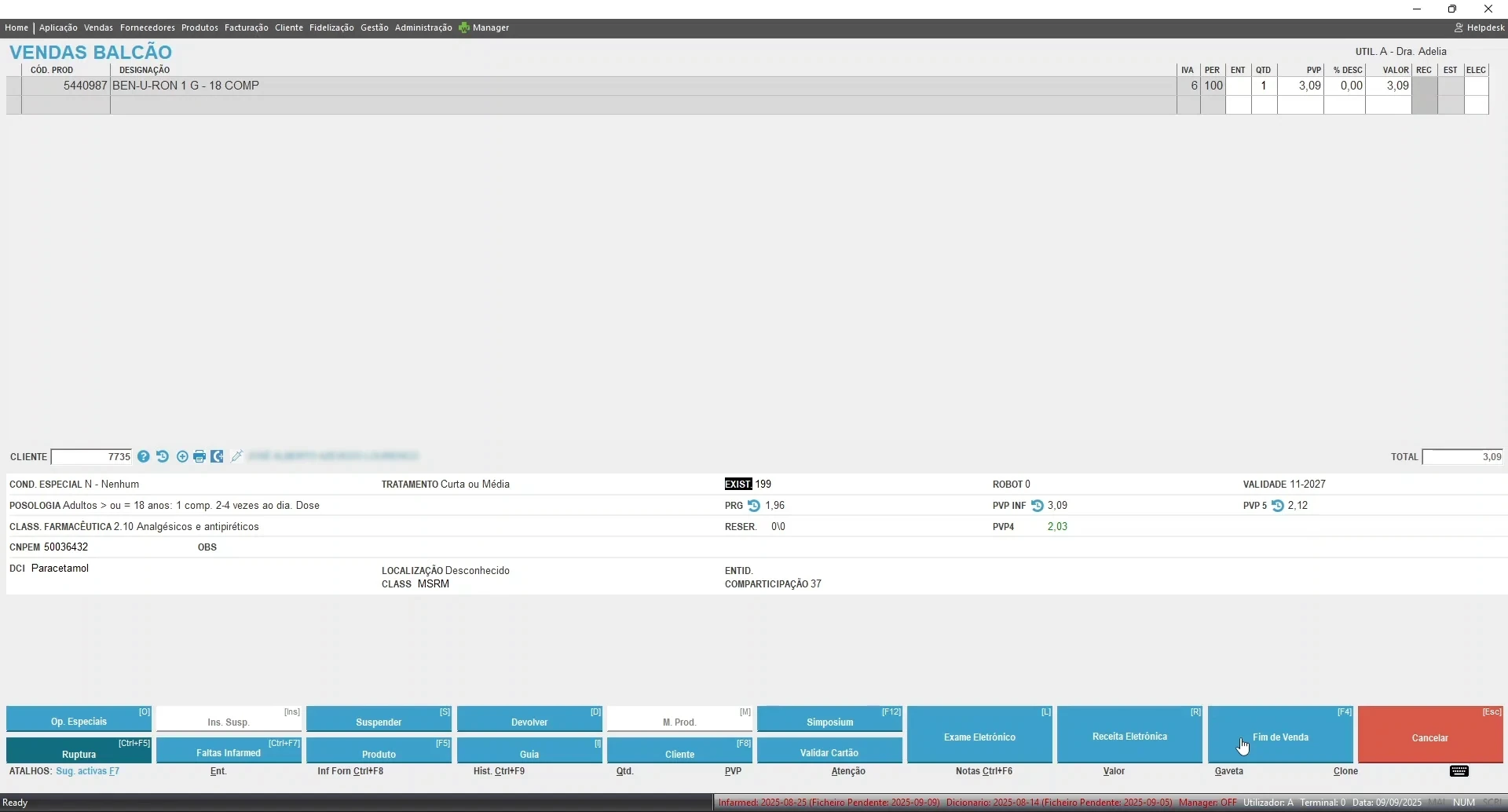
Task: Click the Cliente number input field
Action: (92, 457)
